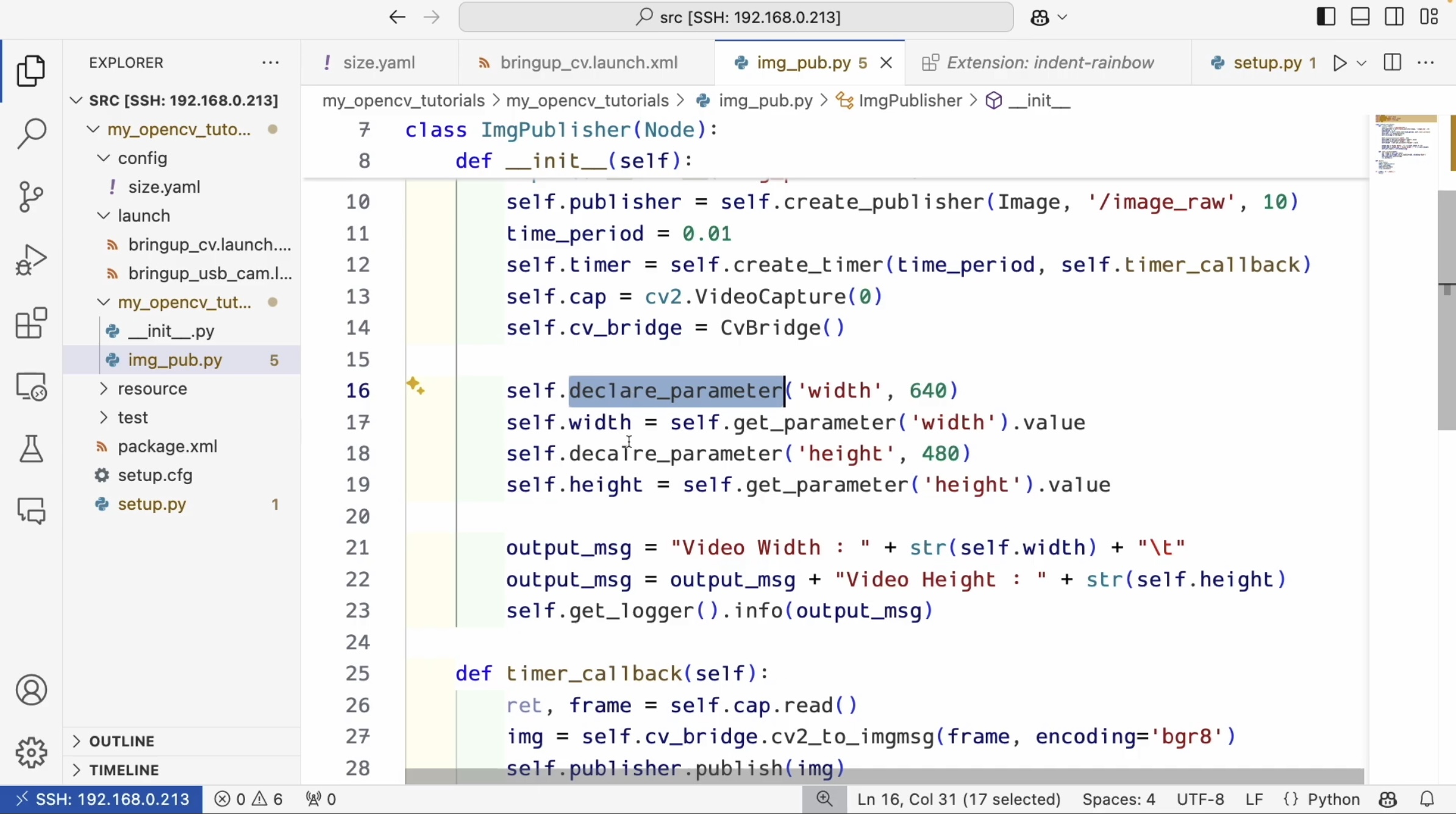Switch to bringup_cv.launch.xml tab
1456x814 pixels.
(588, 63)
